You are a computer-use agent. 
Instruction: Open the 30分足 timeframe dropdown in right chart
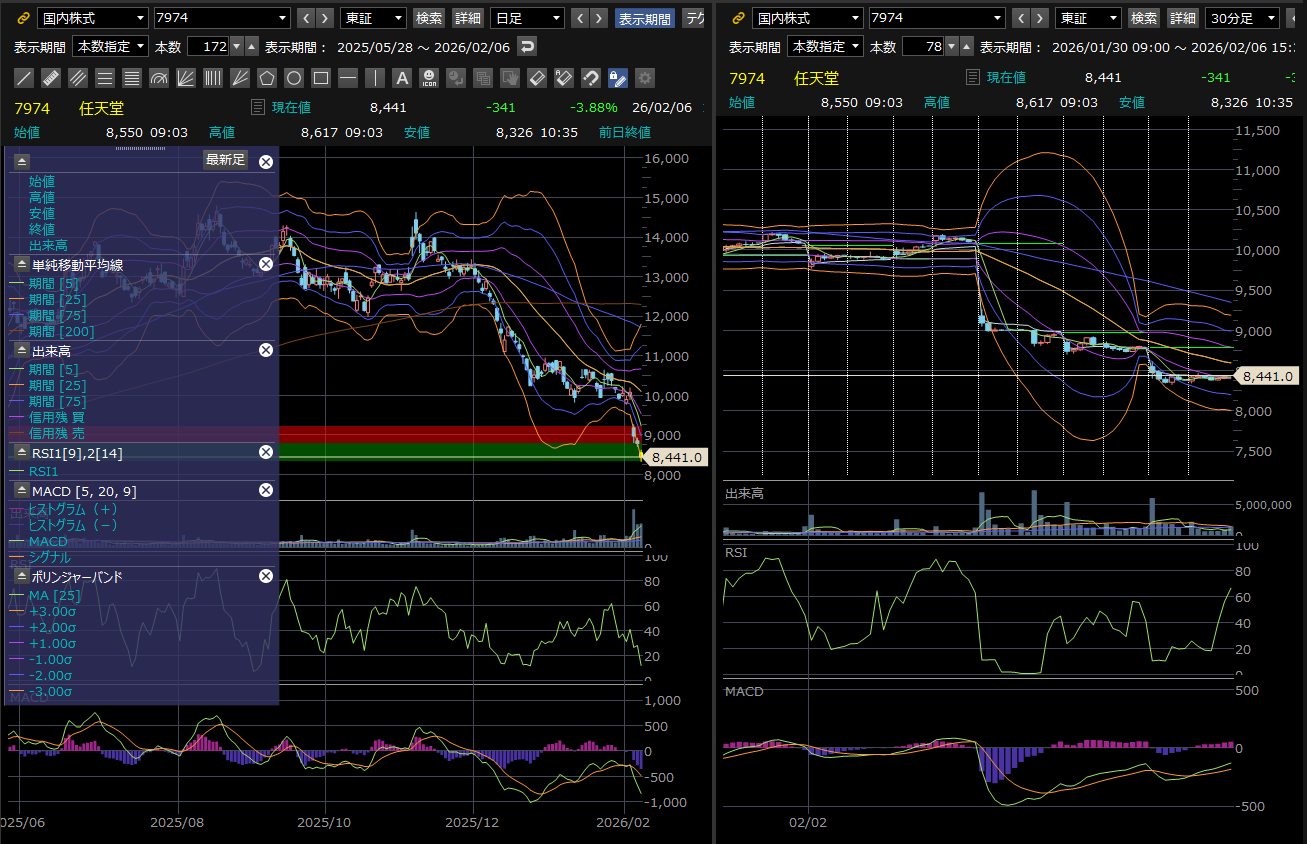(1243, 18)
